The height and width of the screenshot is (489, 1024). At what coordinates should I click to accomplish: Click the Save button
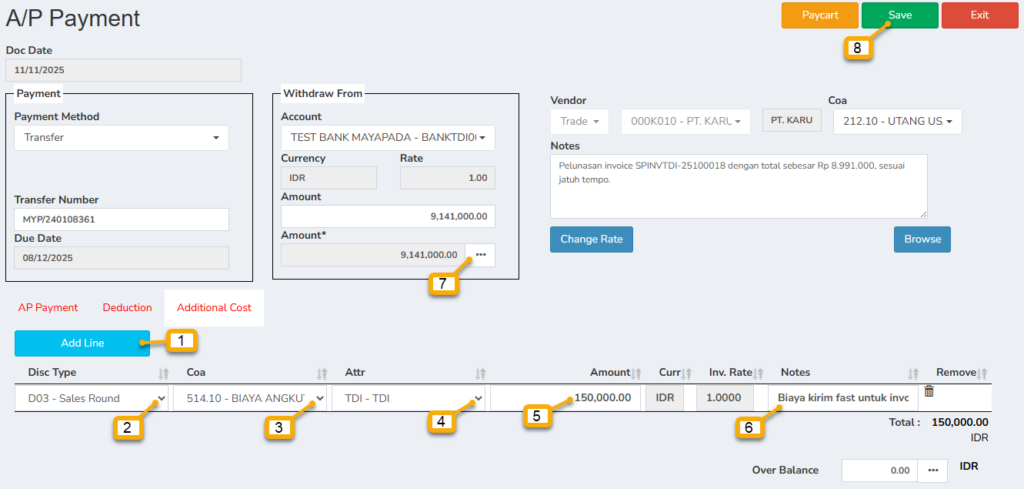(899, 15)
